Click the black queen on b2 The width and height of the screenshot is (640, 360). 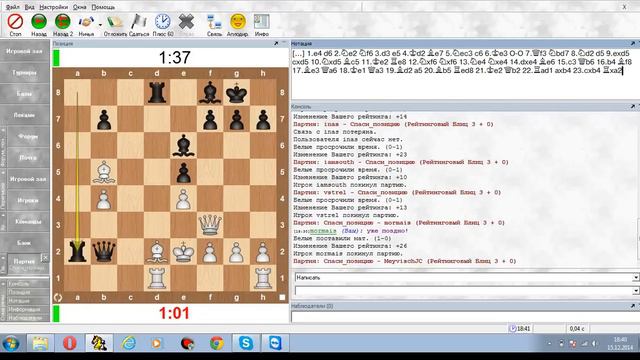pyautogui.click(x=104, y=251)
